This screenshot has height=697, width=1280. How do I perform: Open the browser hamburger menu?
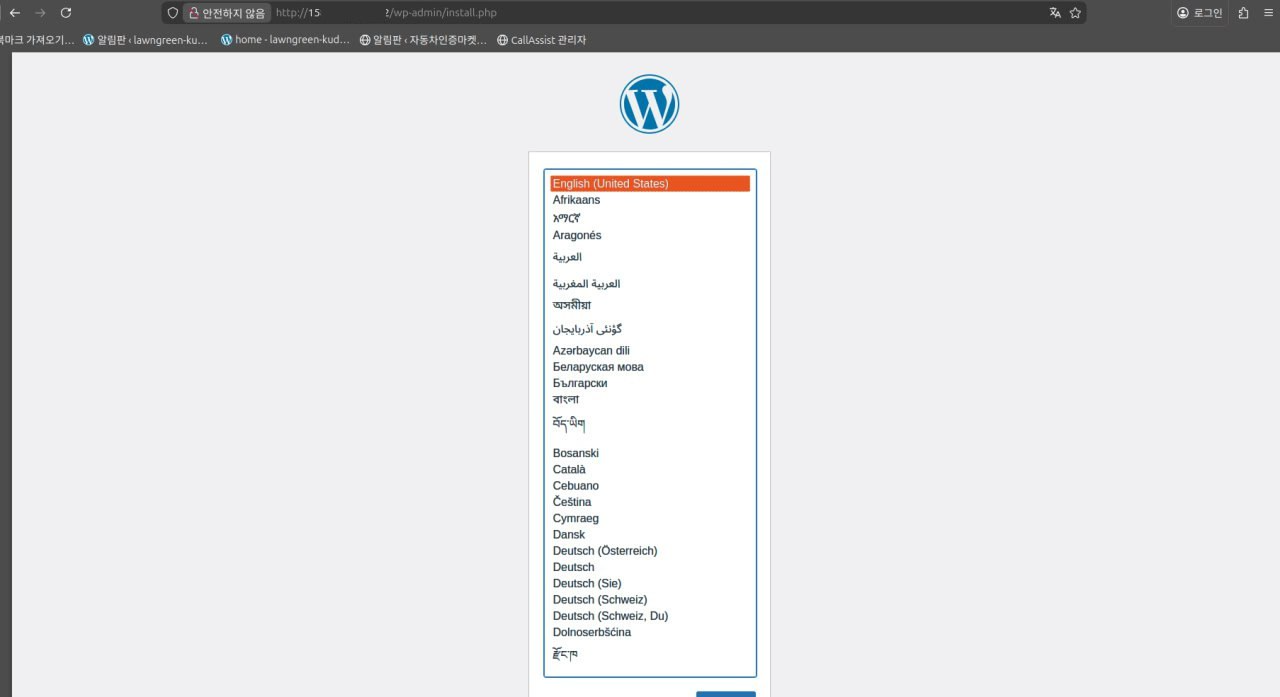[1268, 13]
